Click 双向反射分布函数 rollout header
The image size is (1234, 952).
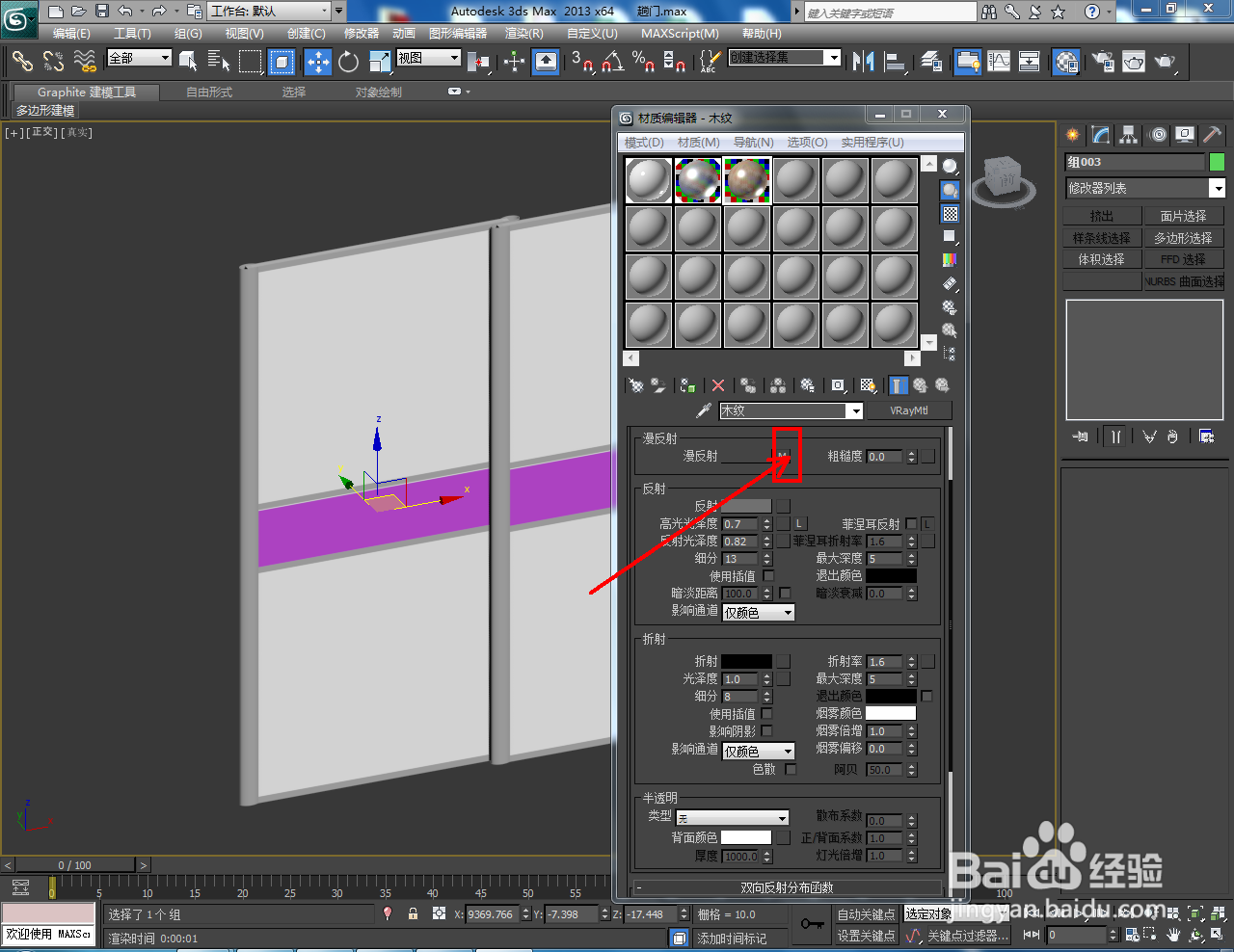(787, 887)
